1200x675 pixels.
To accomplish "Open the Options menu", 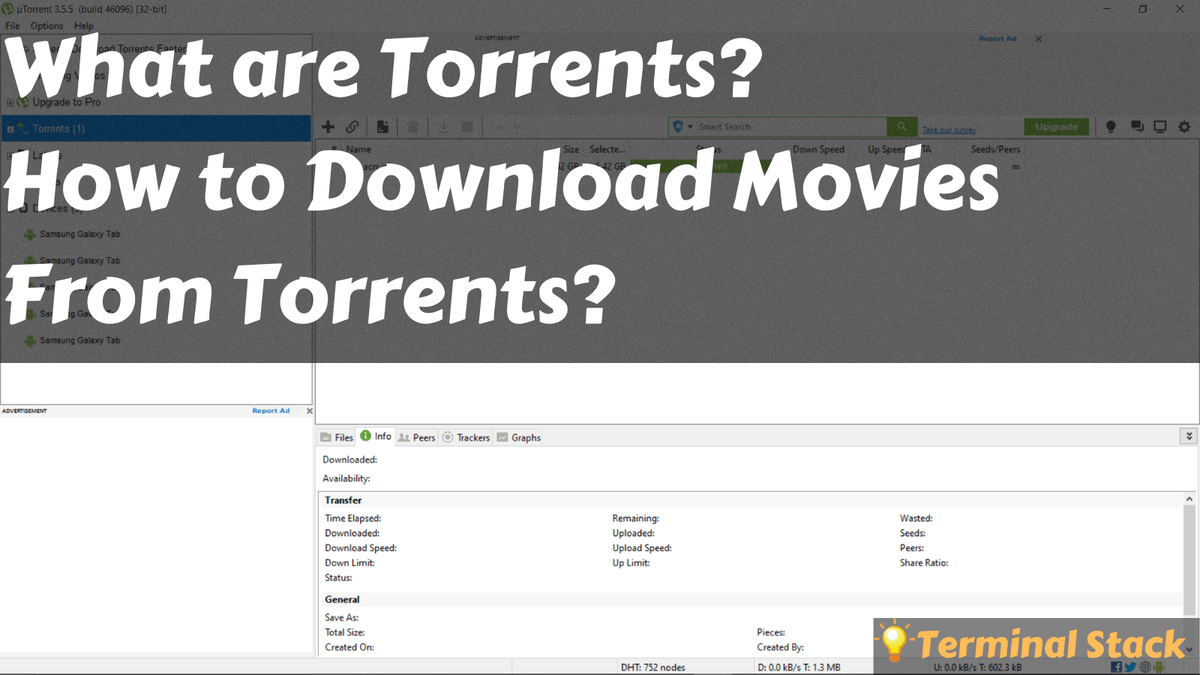I will [x=46, y=25].
